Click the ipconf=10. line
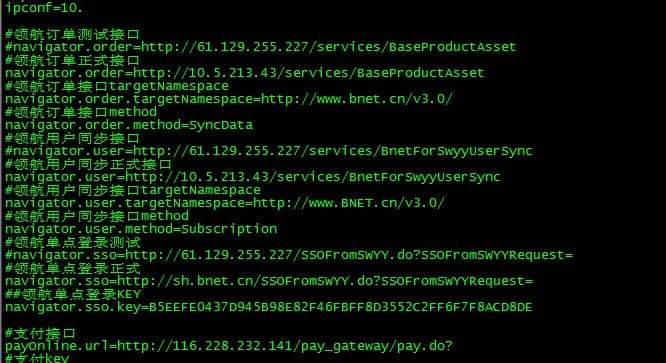The height and width of the screenshot is (363, 666). 44,8
